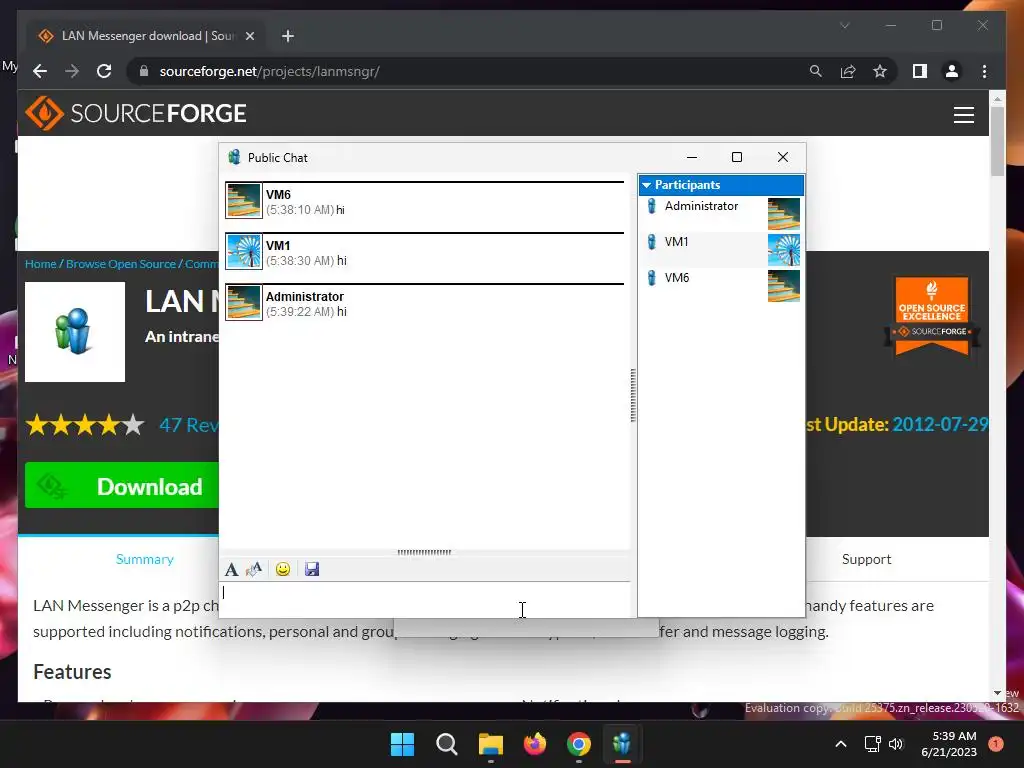Click Administrator's avatar beside its chat message
Screen dimensions: 1024x768
pos(244,302)
